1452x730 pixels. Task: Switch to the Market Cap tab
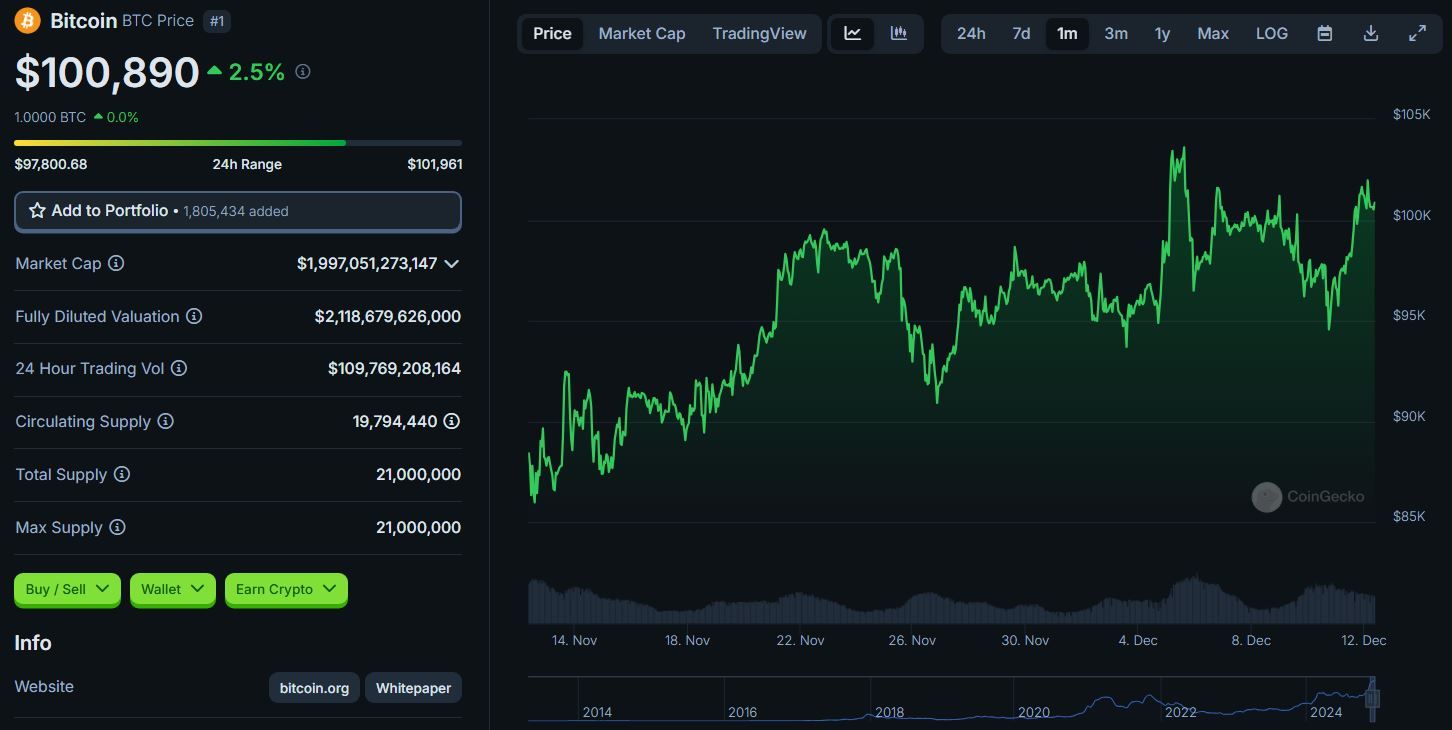[641, 33]
